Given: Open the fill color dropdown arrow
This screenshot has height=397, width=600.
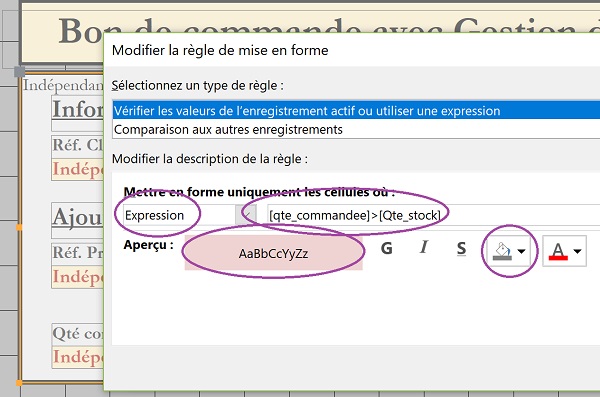Looking at the screenshot, I should click(x=521, y=252).
